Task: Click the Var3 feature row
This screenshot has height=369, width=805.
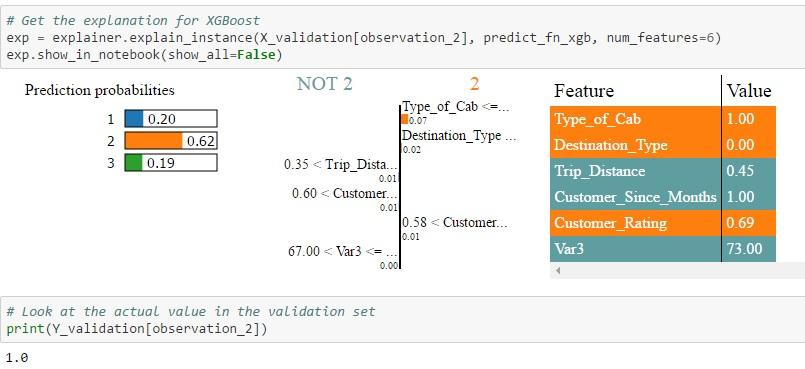Action: tap(663, 249)
